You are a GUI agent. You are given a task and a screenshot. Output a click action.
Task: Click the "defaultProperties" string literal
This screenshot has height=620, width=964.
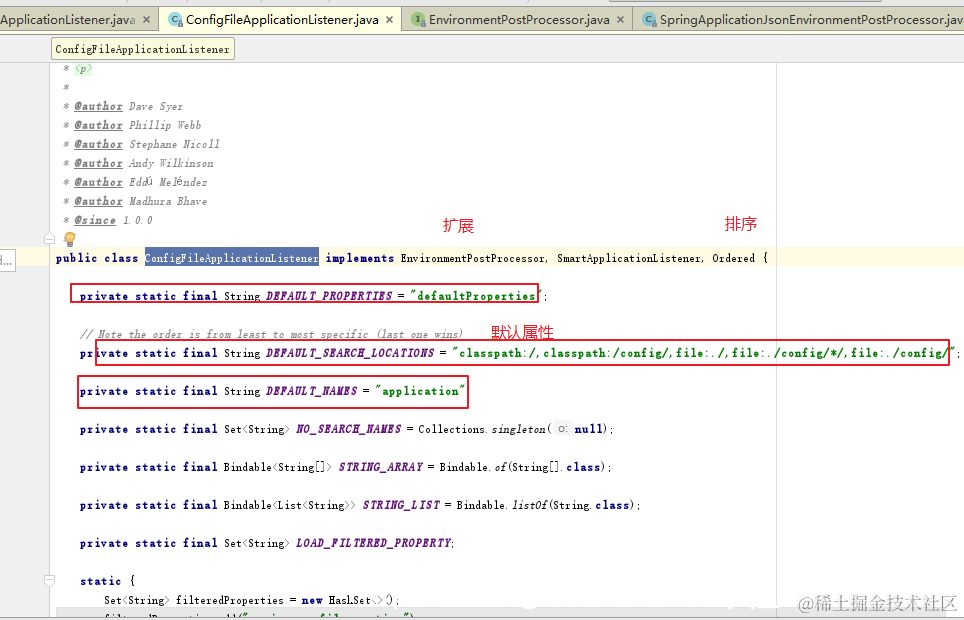pos(476,296)
